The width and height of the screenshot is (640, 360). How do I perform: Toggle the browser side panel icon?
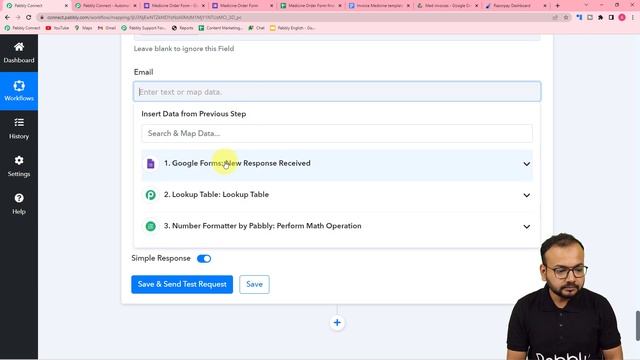611,18
